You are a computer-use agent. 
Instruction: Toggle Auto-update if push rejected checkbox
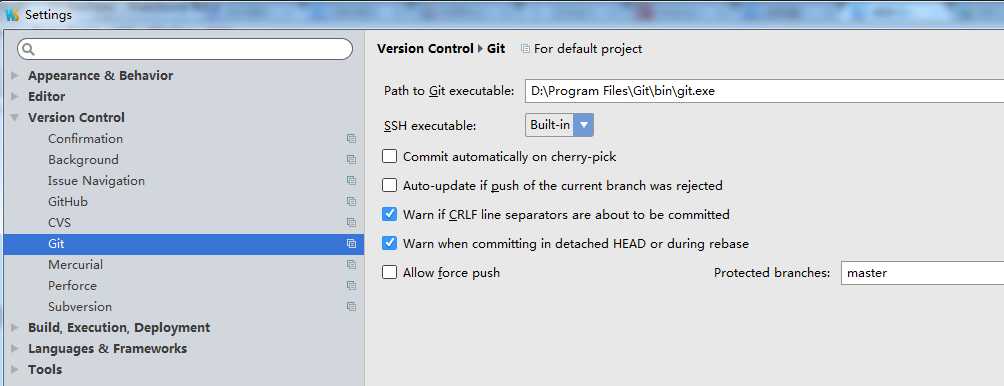(x=389, y=186)
